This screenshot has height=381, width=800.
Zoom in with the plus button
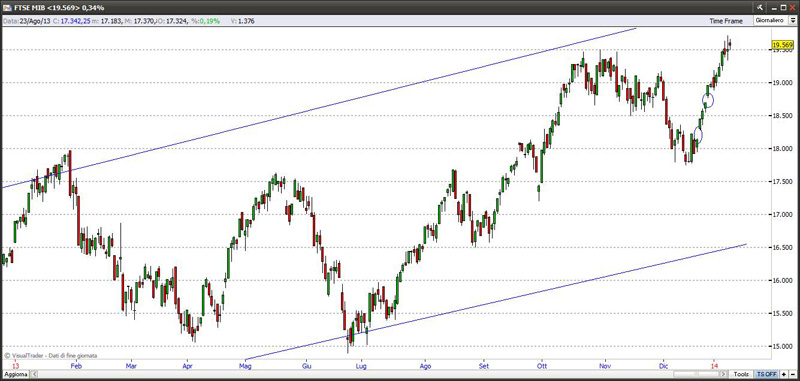[784, 374]
